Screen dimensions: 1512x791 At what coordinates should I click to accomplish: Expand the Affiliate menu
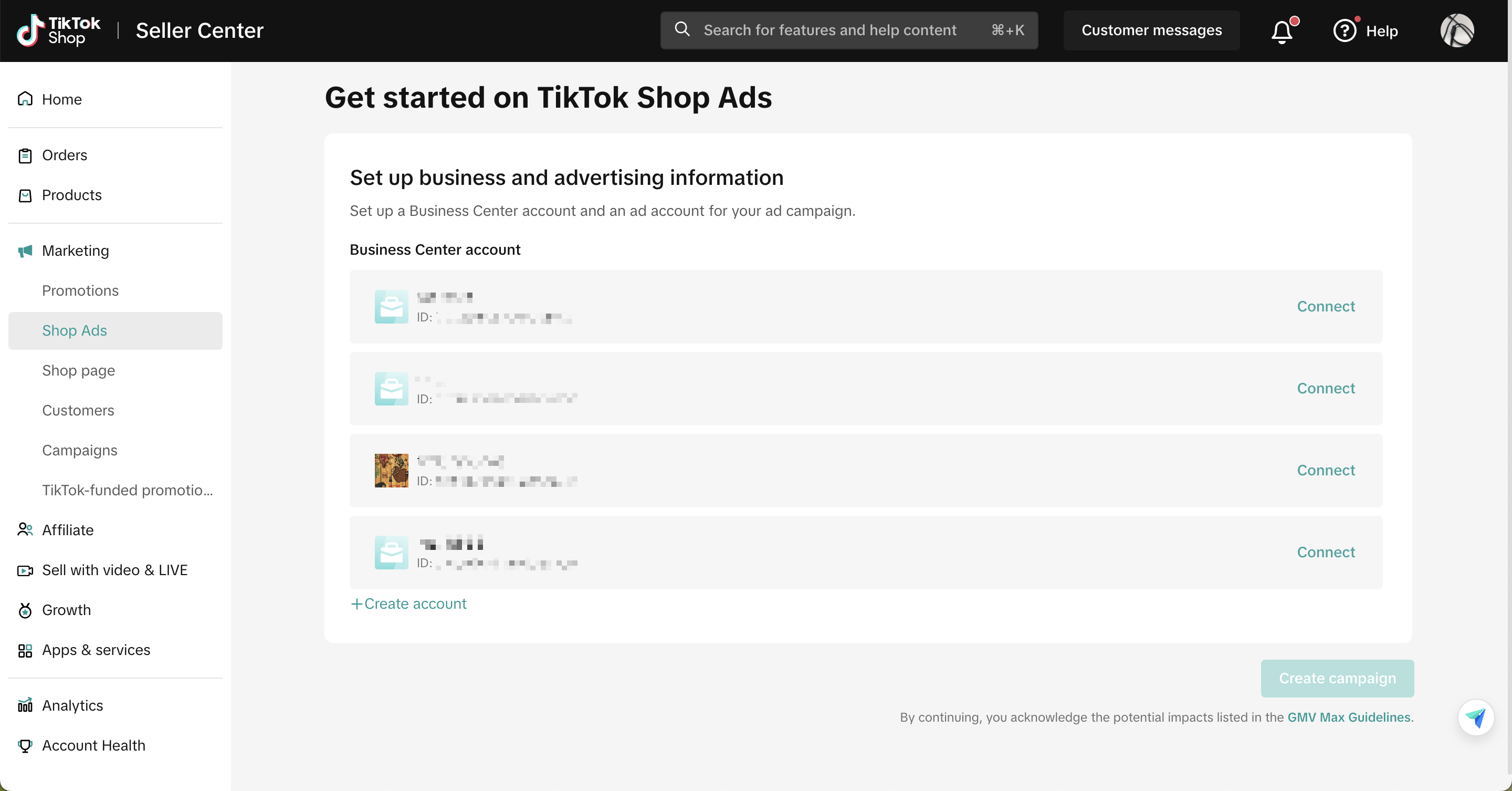[x=68, y=529]
